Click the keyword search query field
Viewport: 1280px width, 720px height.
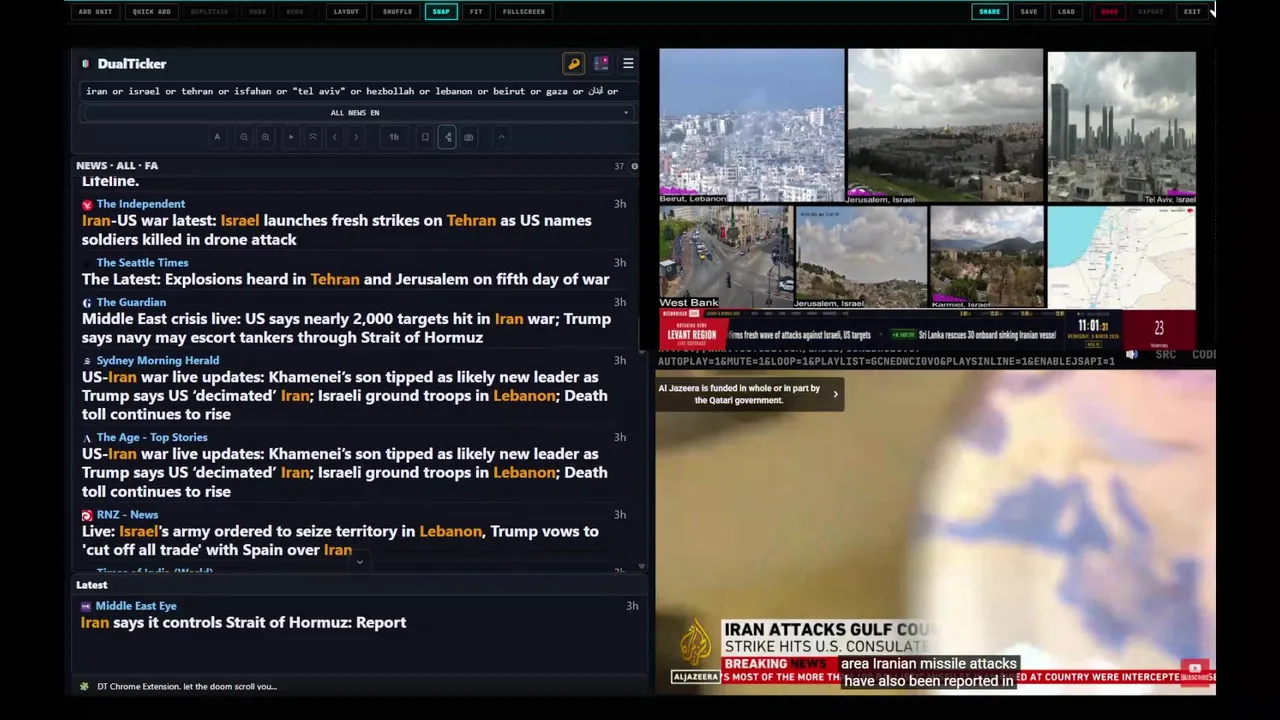(357, 91)
